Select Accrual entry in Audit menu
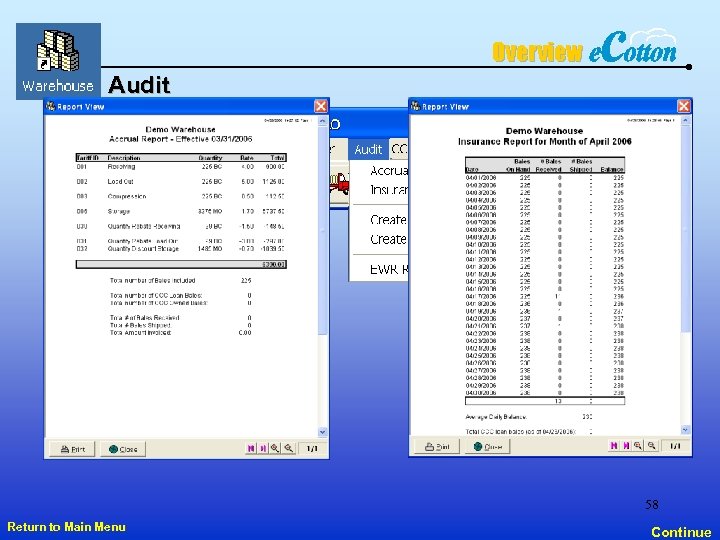This screenshot has width=720, height=540. (388, 171)
